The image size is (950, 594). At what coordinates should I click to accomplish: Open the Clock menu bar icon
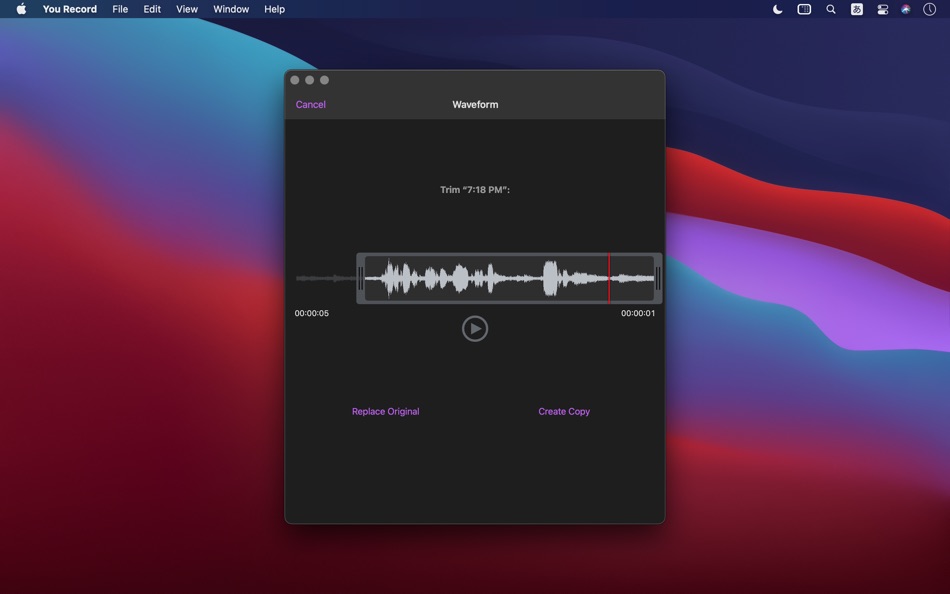point(930,9)
